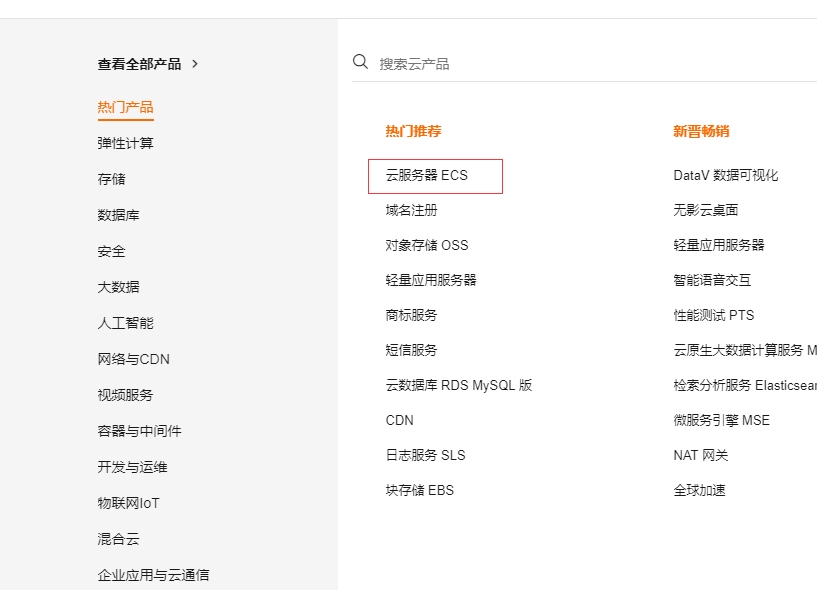
Task: Open 块存储 EBS link
Action: coord(419,490)
